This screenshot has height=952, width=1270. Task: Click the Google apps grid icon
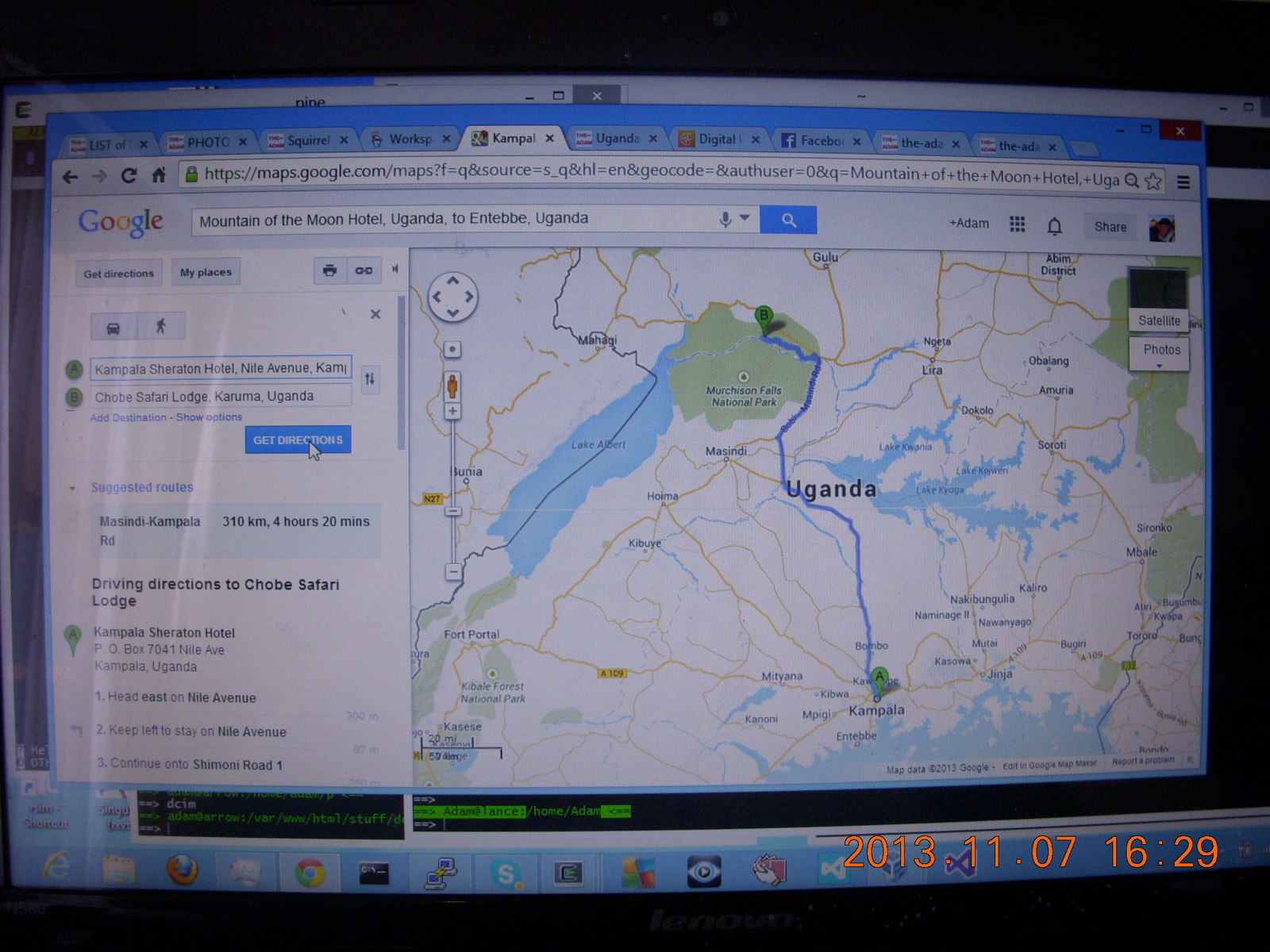[x=1017, y=225]
